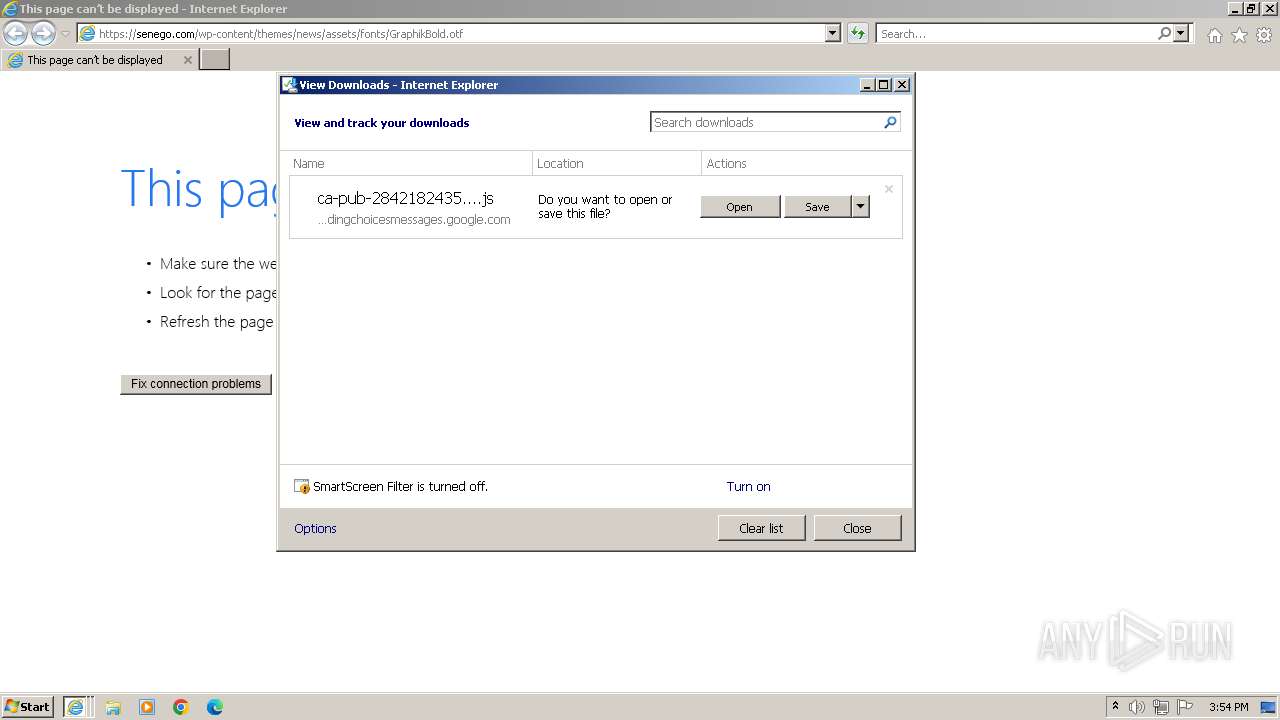The image size is (1280, 720).
Task: Close the current browser tab
Action: (187, 60)
